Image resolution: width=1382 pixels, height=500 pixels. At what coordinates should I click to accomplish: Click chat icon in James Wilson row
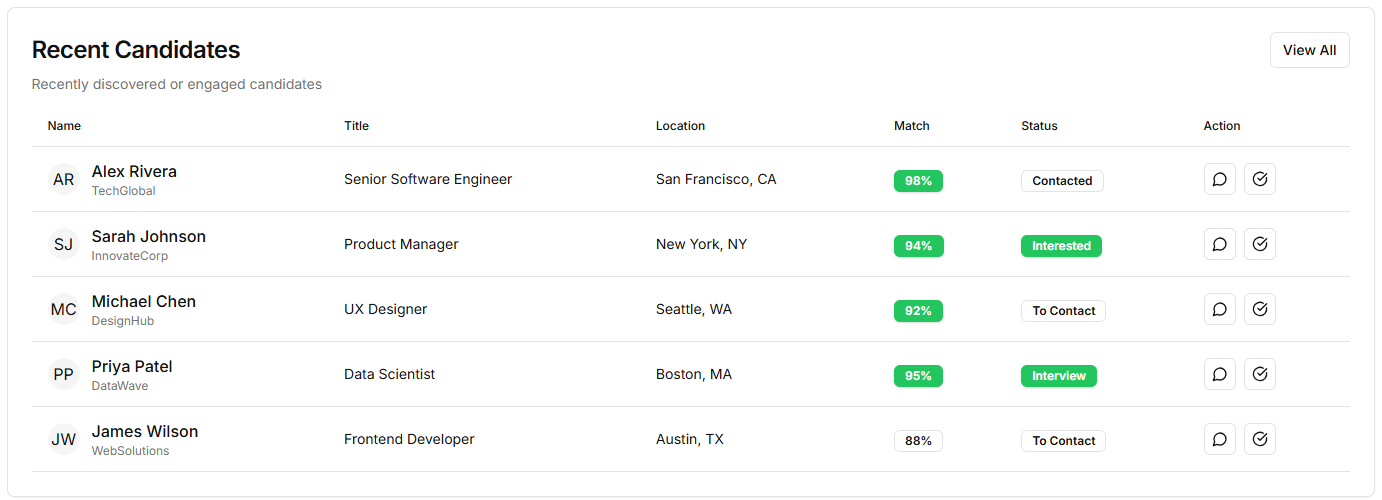pyautogui.click(x=1219, y=440)
